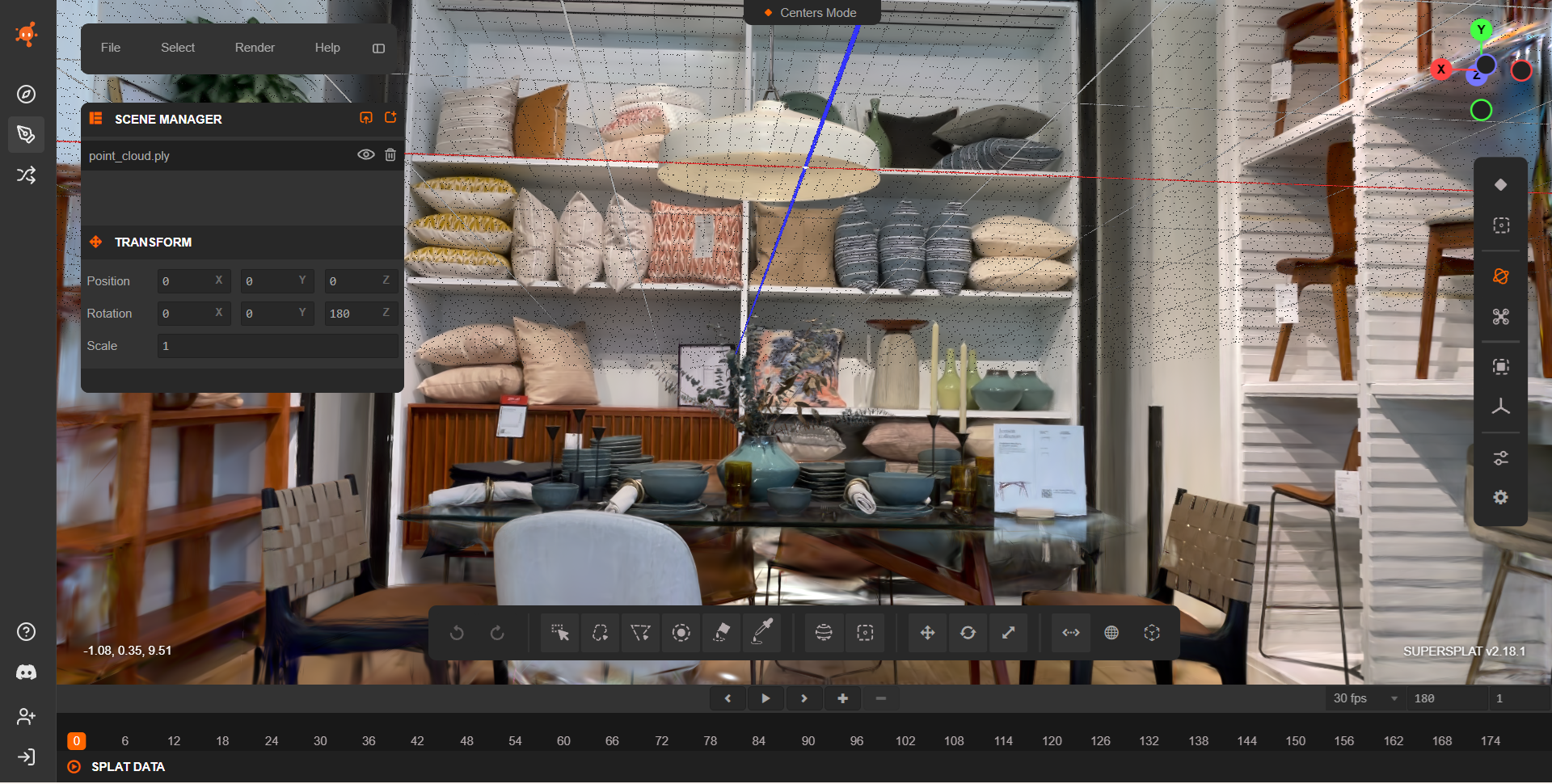The image size is (1552, 784).
Task: Step to the previous frame
Action: tap(727, 698)
